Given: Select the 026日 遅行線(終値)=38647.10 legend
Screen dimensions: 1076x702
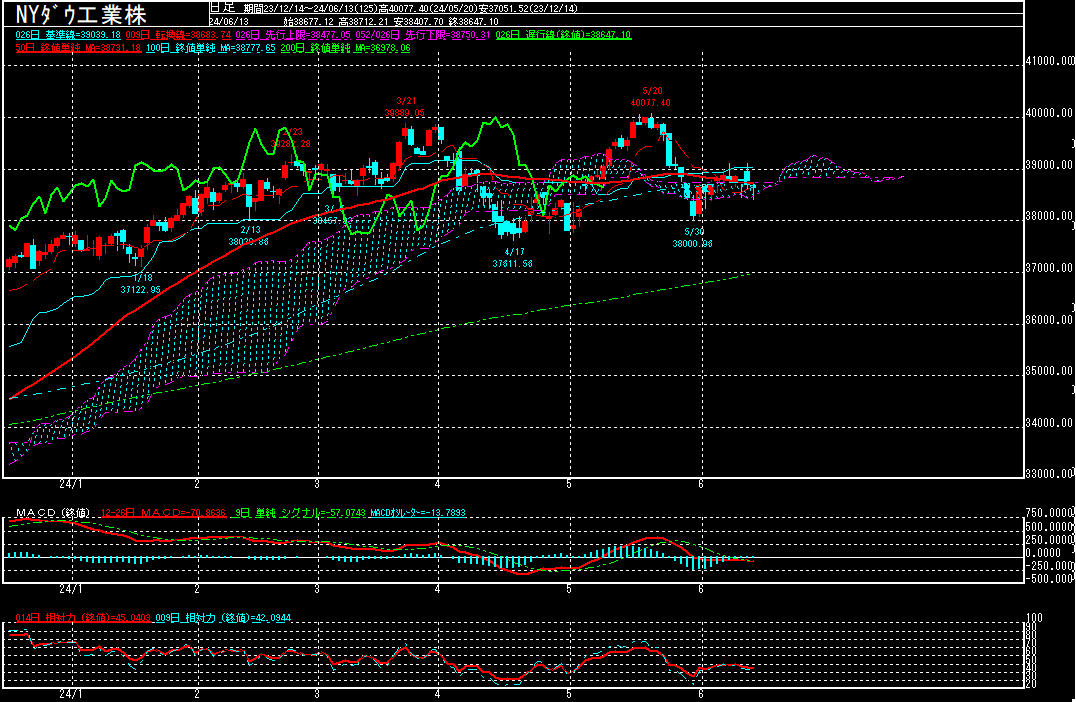Looking at the screenshot, I should (x=563, y=34).
